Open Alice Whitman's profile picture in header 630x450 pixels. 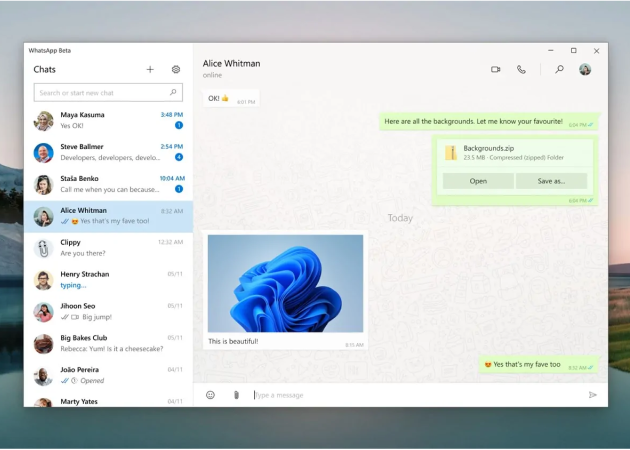coord(585,70)
